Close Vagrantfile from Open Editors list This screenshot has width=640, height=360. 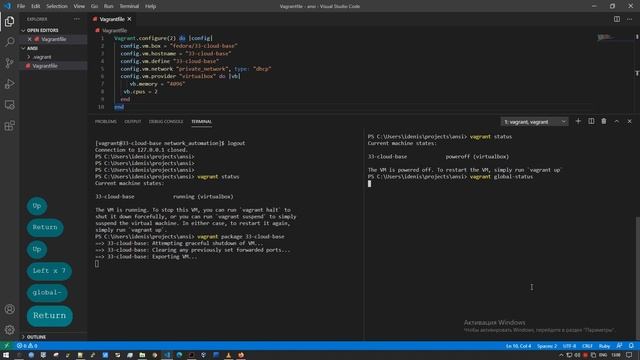29,39
